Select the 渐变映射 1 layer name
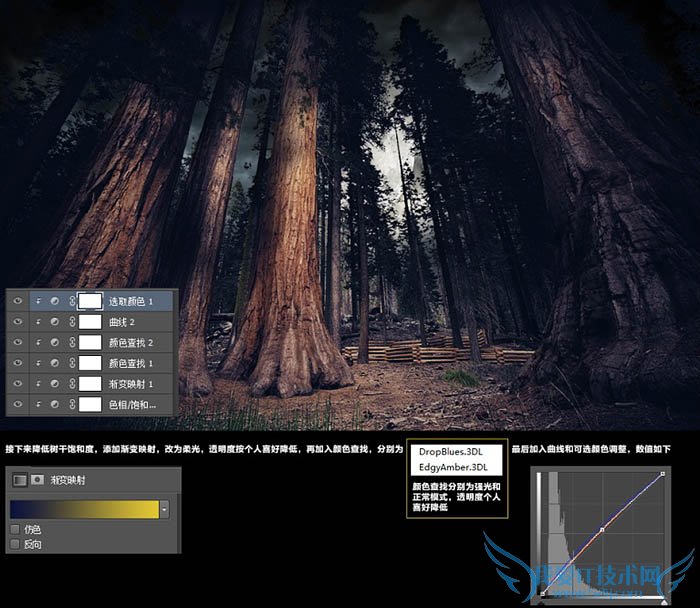This screenshot has width=700, height=608. pos(131,383)
